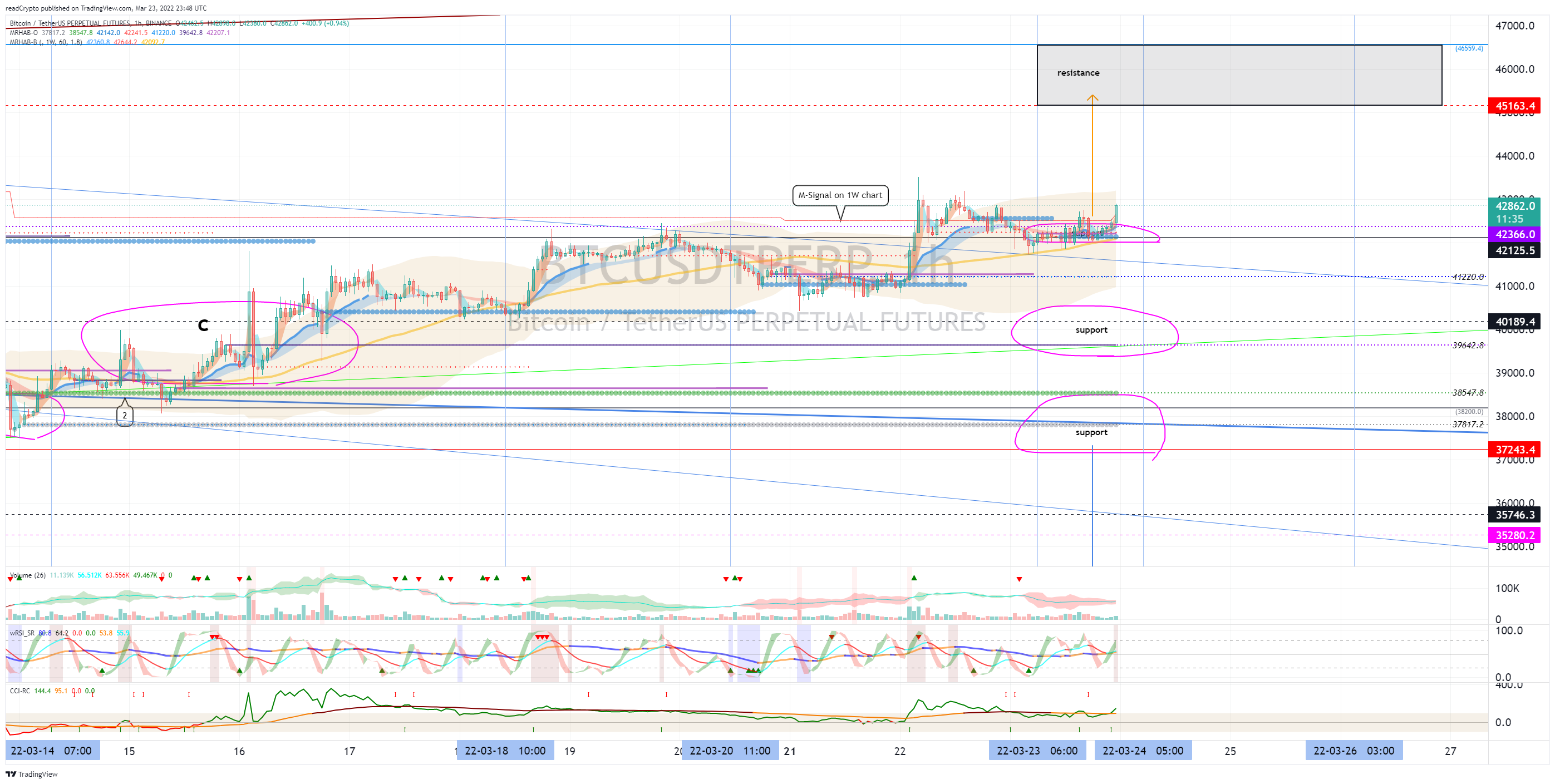Click the 22-03-26 03:00 date marker
Screen dimensions: 1555x784
pos(1354,751)
